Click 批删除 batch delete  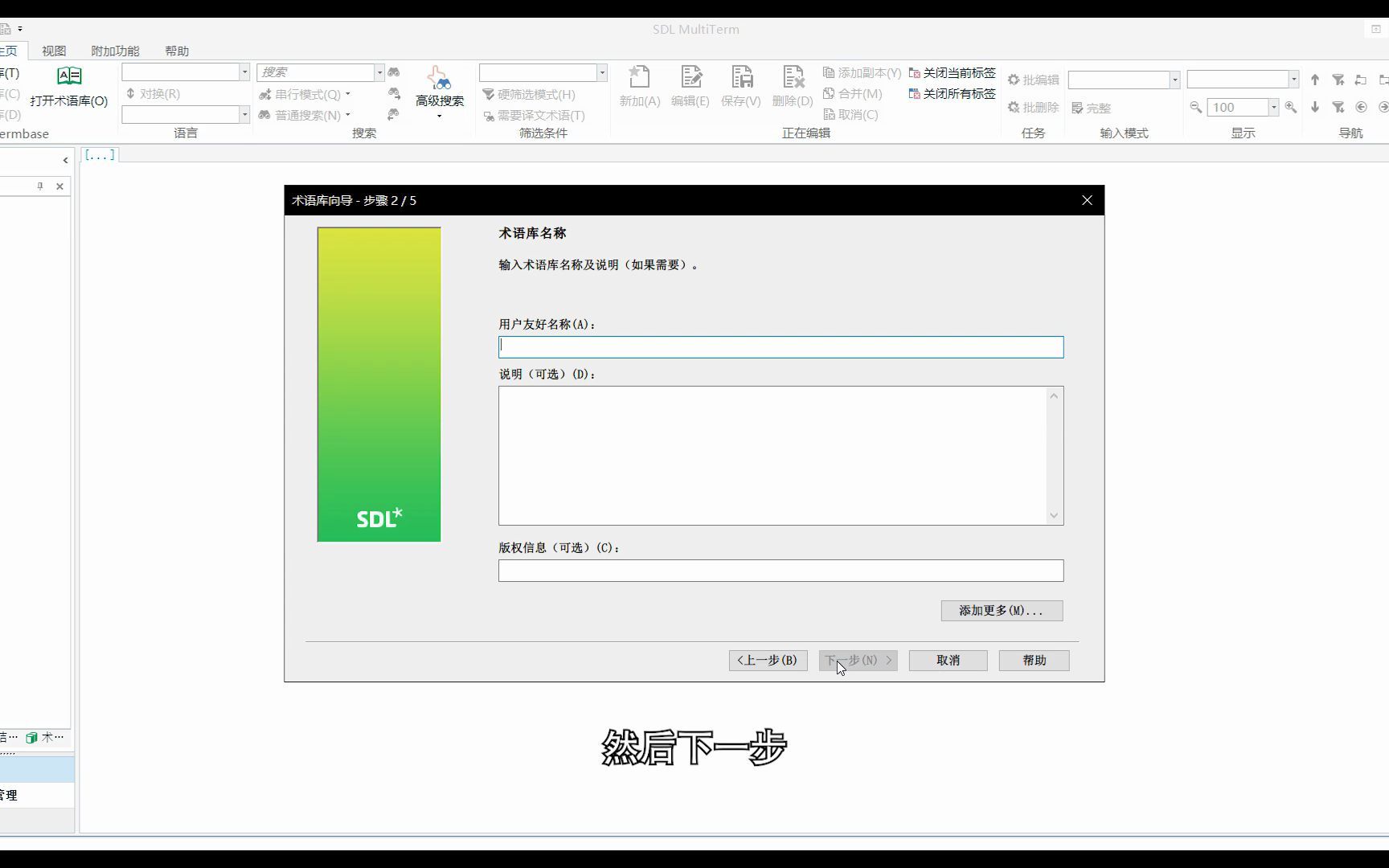[1033, 107]
